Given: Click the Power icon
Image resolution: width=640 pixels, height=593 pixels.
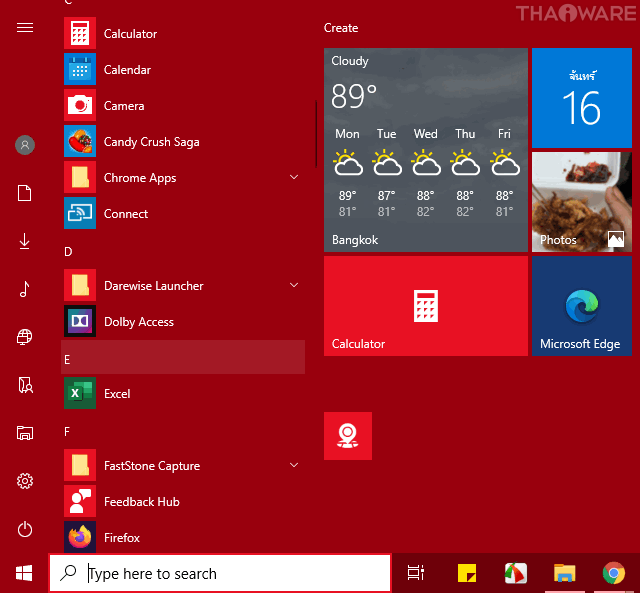Looking at the screenshot, I should point(25,529).
